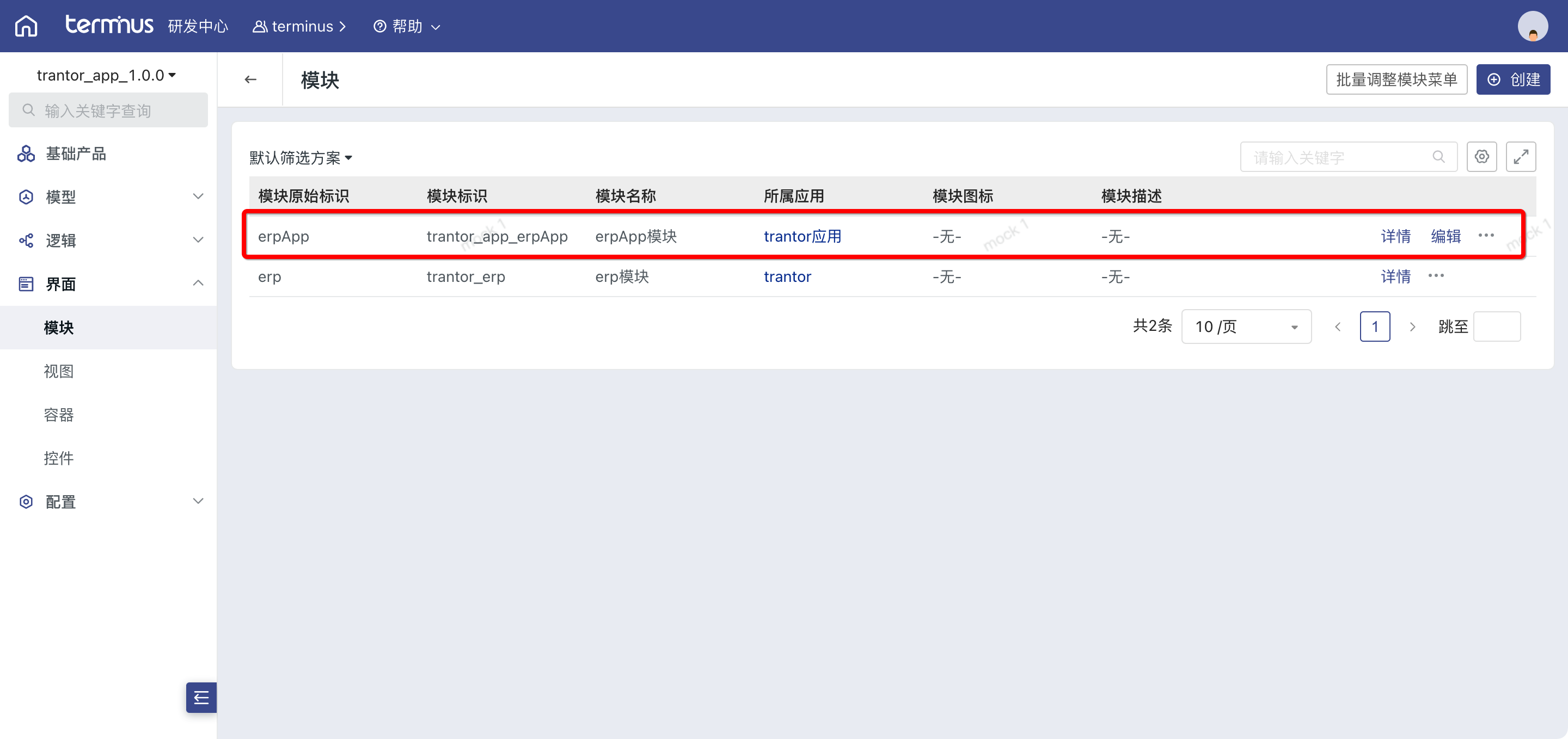Open the 10 /页 page size dropdown
The image size is (1568, 739).
click(x=1246, y=327)
